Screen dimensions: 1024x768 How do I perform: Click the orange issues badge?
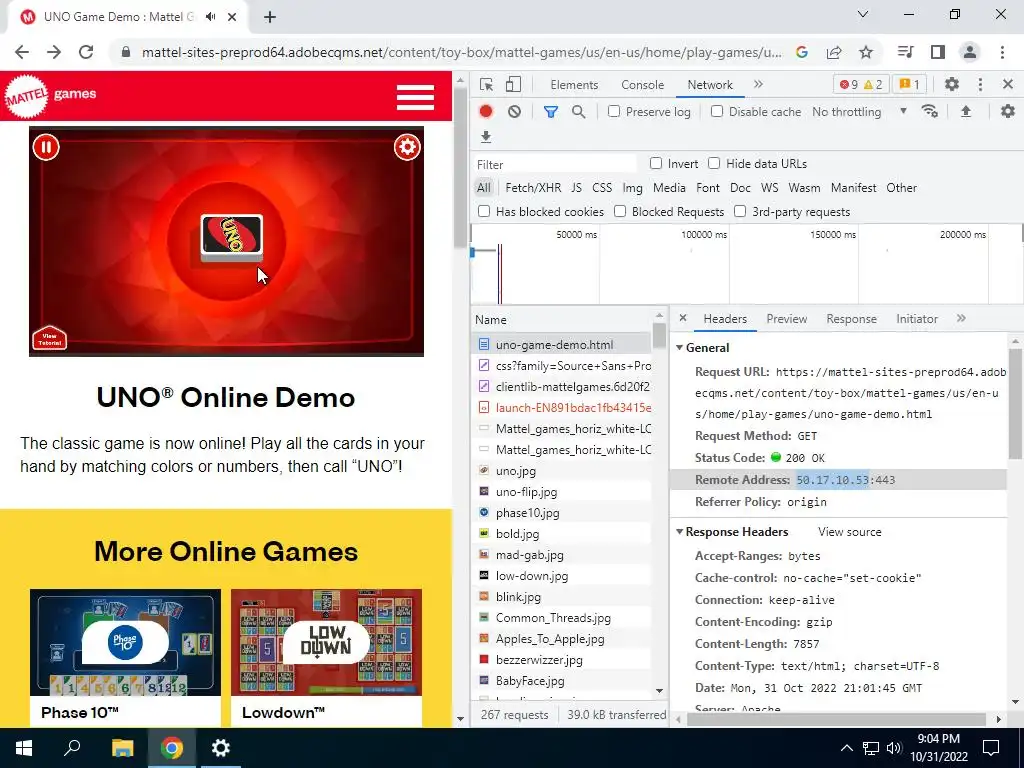909,84
